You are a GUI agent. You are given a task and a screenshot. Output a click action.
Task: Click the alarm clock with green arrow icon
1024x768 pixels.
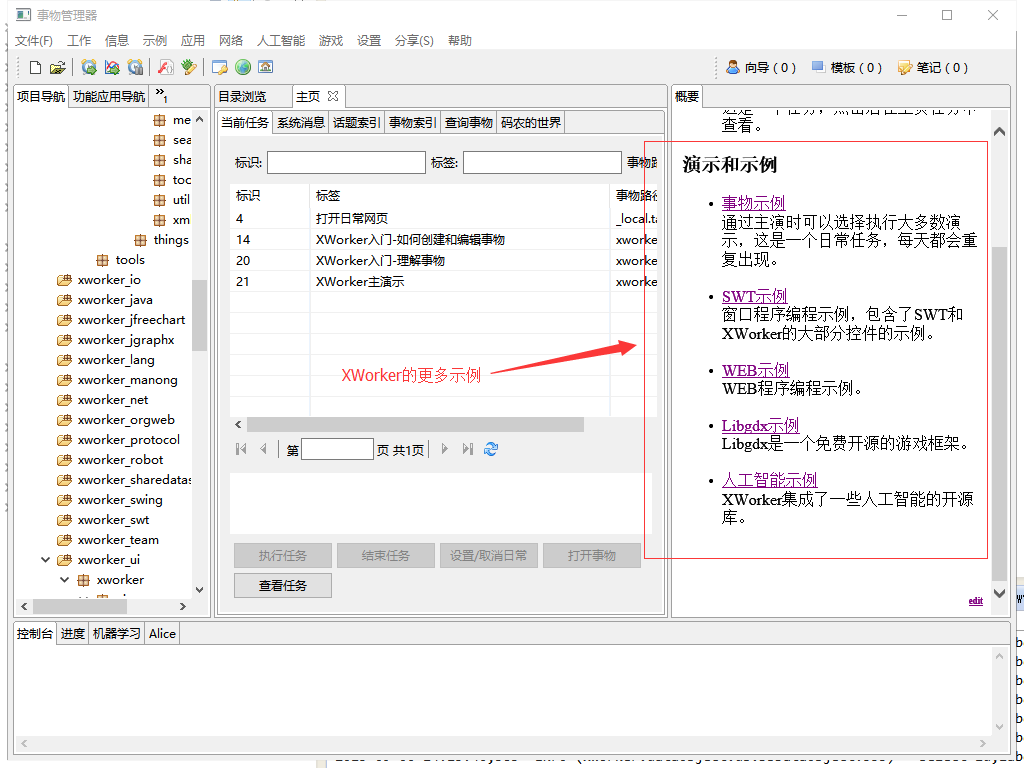[x=89, y=67]
